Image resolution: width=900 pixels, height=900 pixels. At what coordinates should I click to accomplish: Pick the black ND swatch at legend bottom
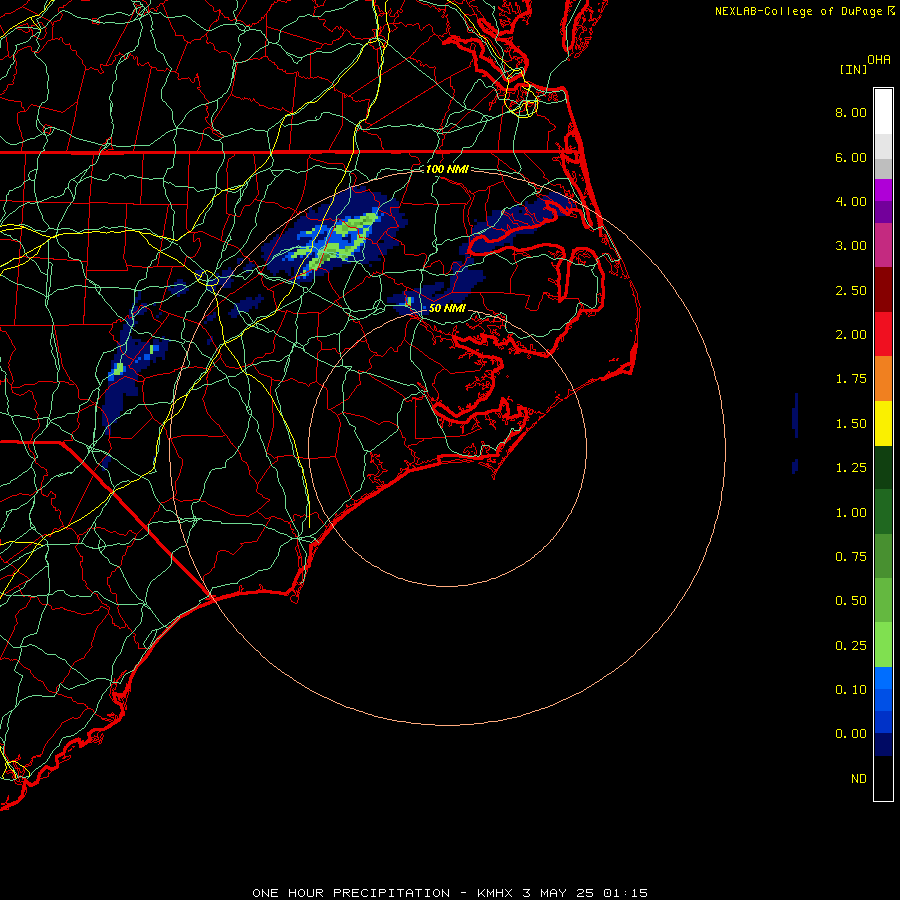[x=883, y=778]
